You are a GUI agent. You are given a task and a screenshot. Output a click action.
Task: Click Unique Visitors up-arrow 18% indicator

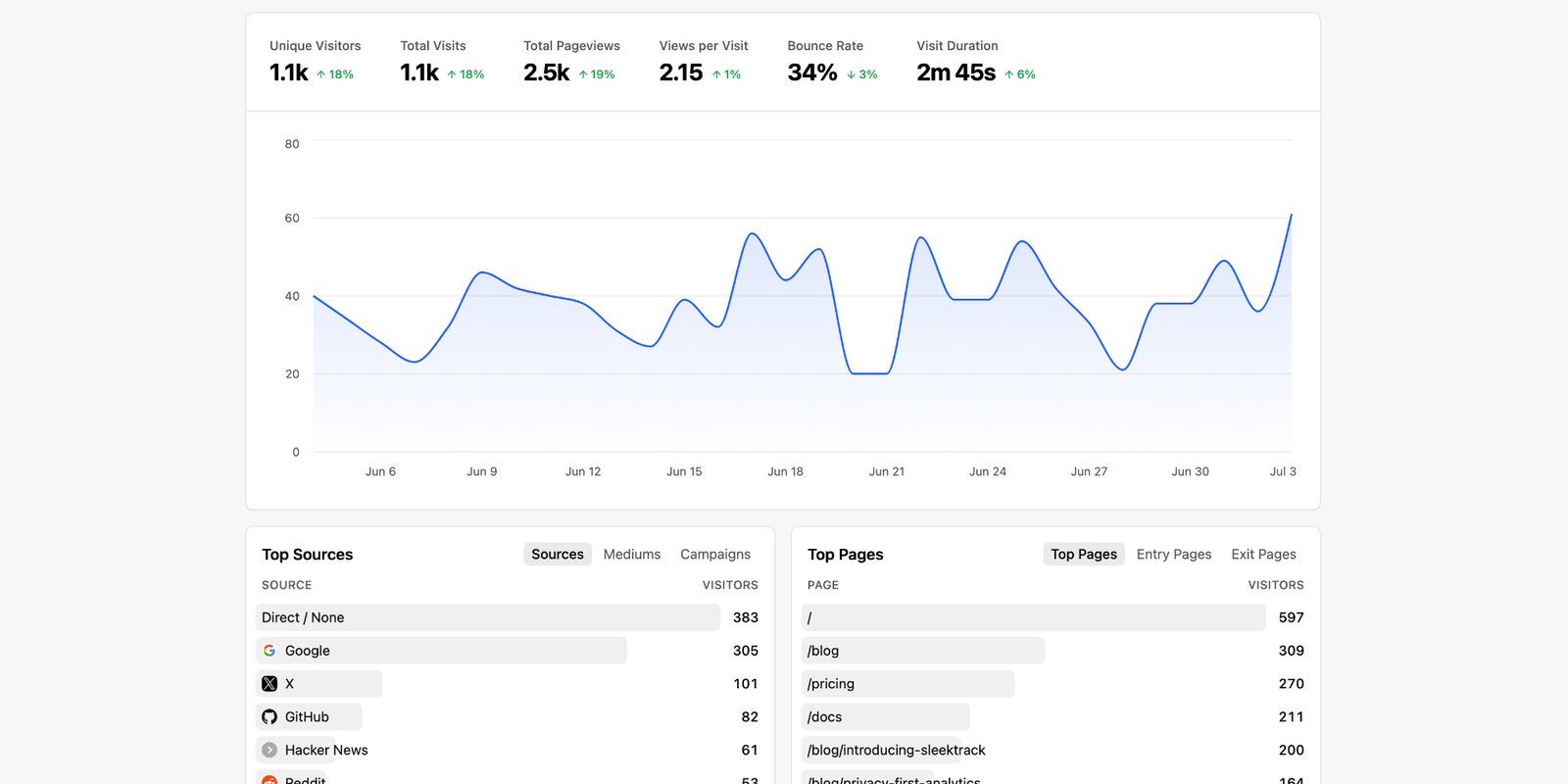click(x=335, y=74)
